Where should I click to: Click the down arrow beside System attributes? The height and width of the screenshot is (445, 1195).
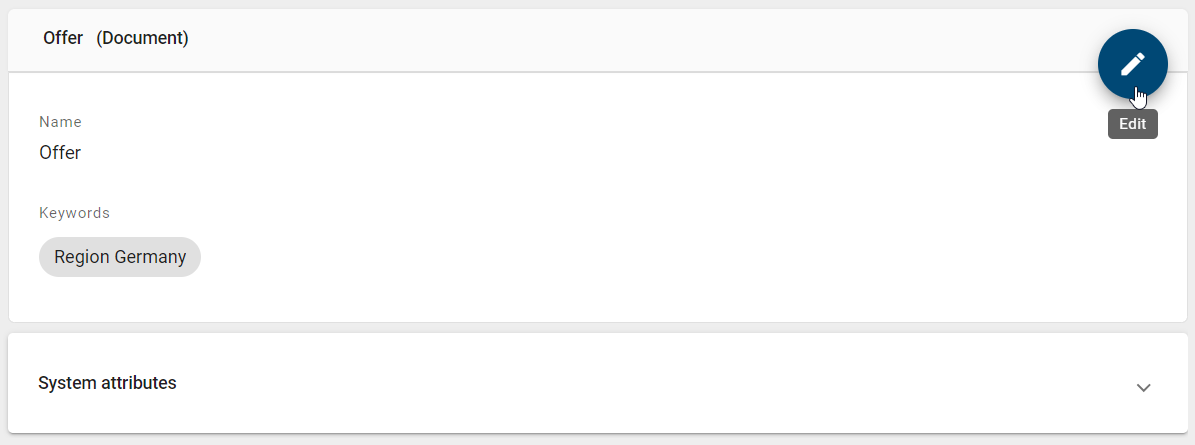pyautogui.click(x=1144, y=387)
